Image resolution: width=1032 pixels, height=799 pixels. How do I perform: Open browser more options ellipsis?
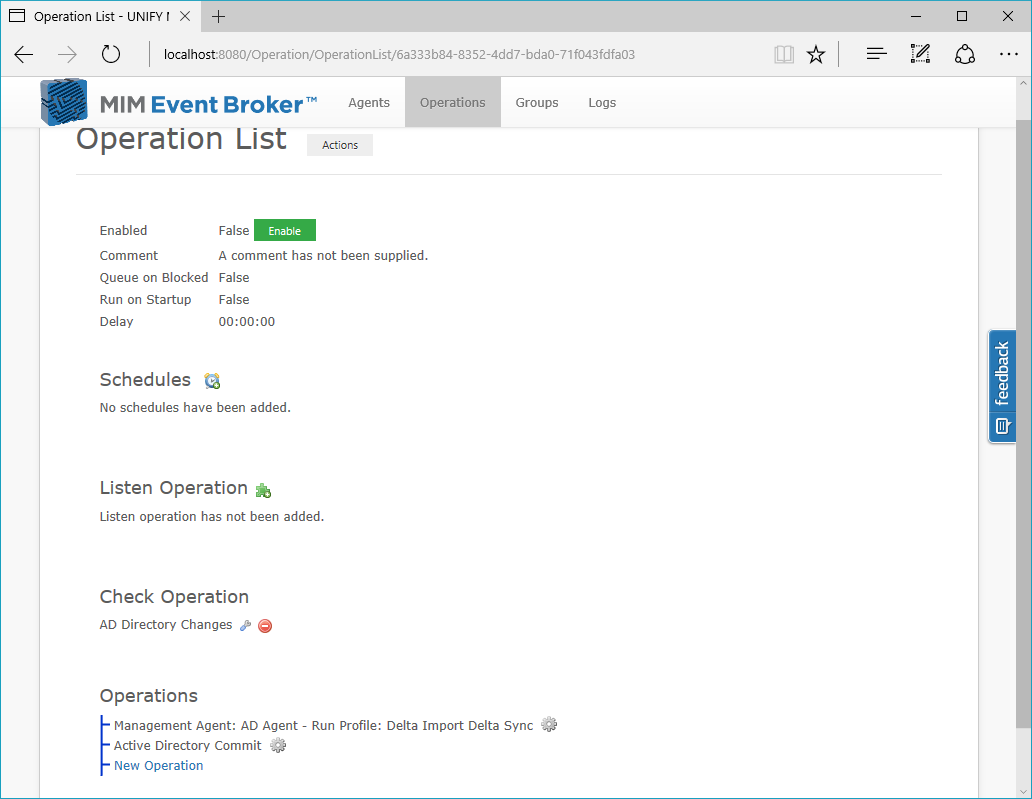(1008, 54)
